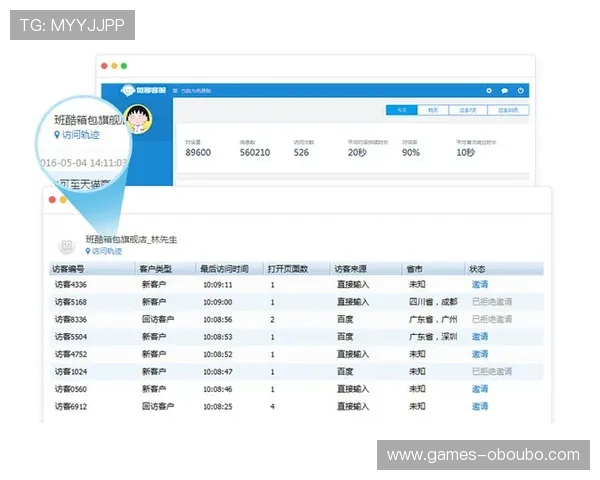Invite visitor 访客4752

[480, 354]
